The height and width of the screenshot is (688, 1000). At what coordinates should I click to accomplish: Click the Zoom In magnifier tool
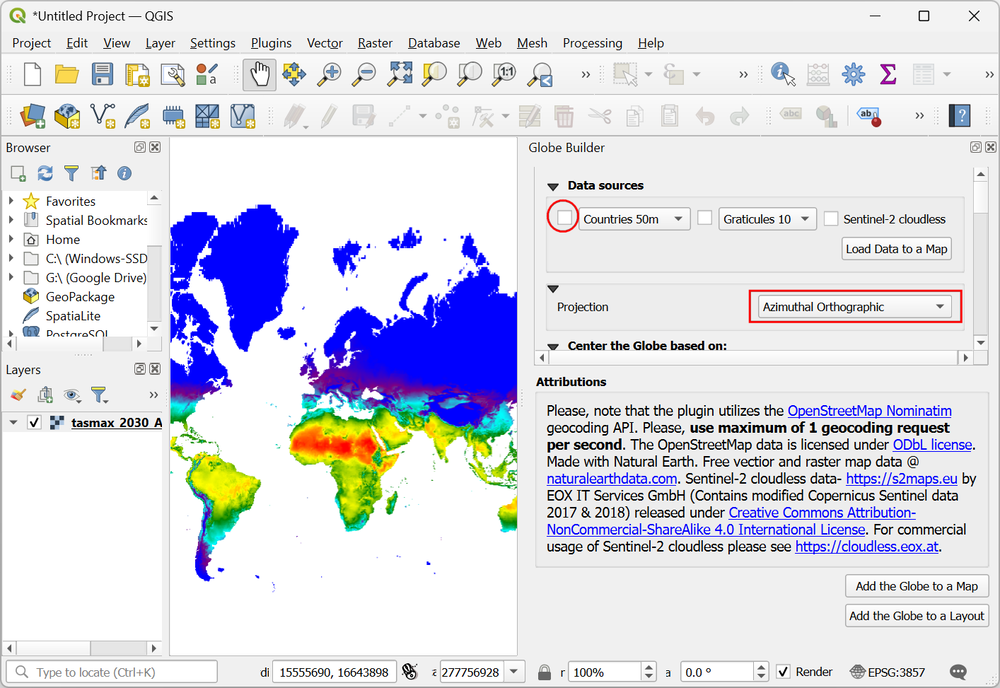(x=330, y=75)
